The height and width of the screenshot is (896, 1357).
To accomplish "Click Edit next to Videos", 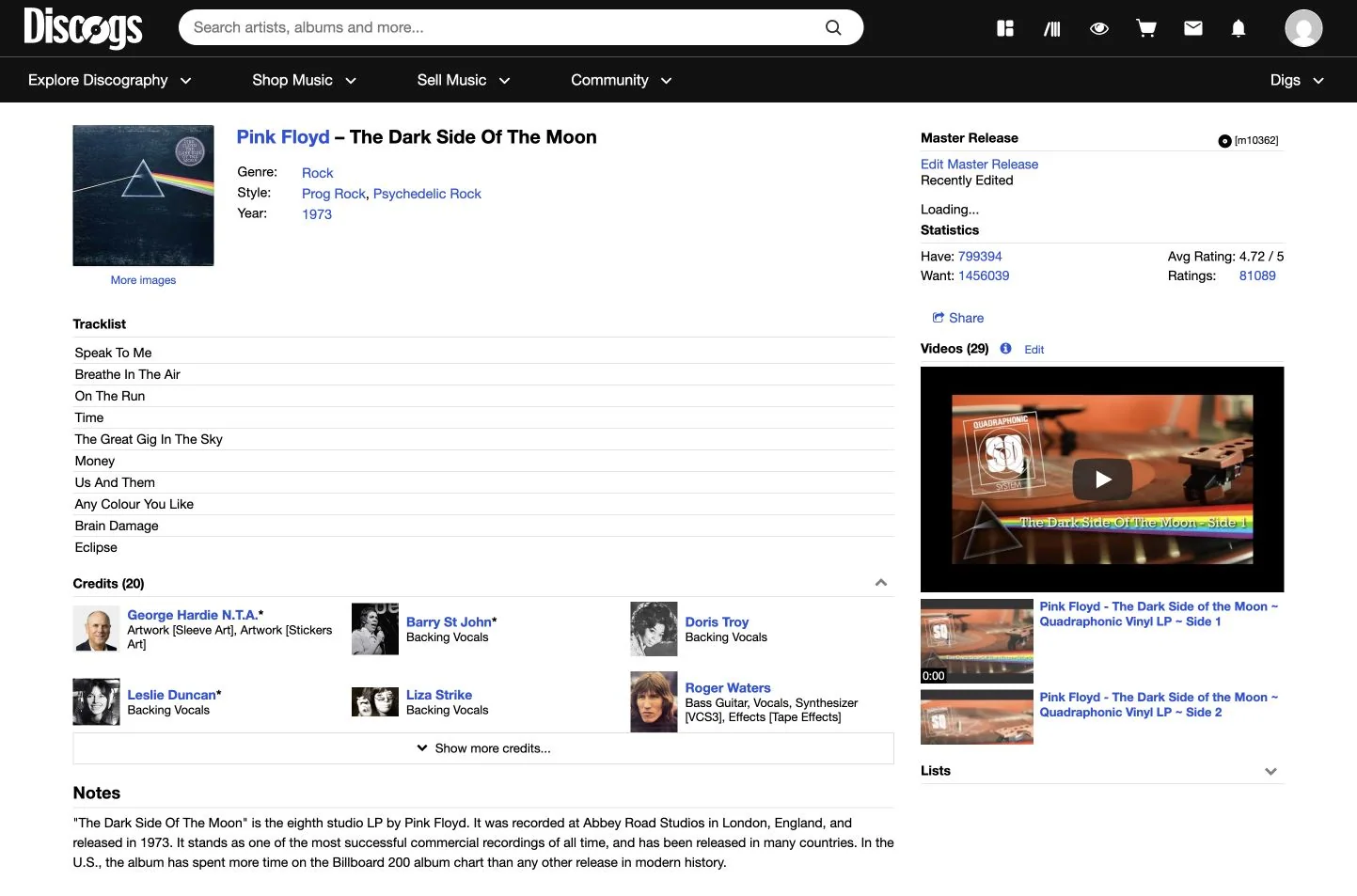I will (1034, 349).
